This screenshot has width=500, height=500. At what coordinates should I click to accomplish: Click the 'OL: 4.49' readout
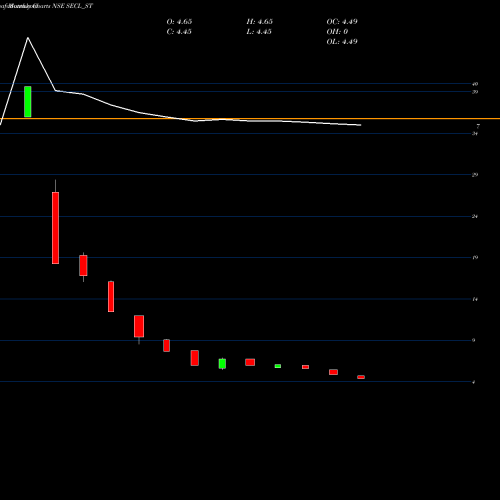(x=342, y=42)
